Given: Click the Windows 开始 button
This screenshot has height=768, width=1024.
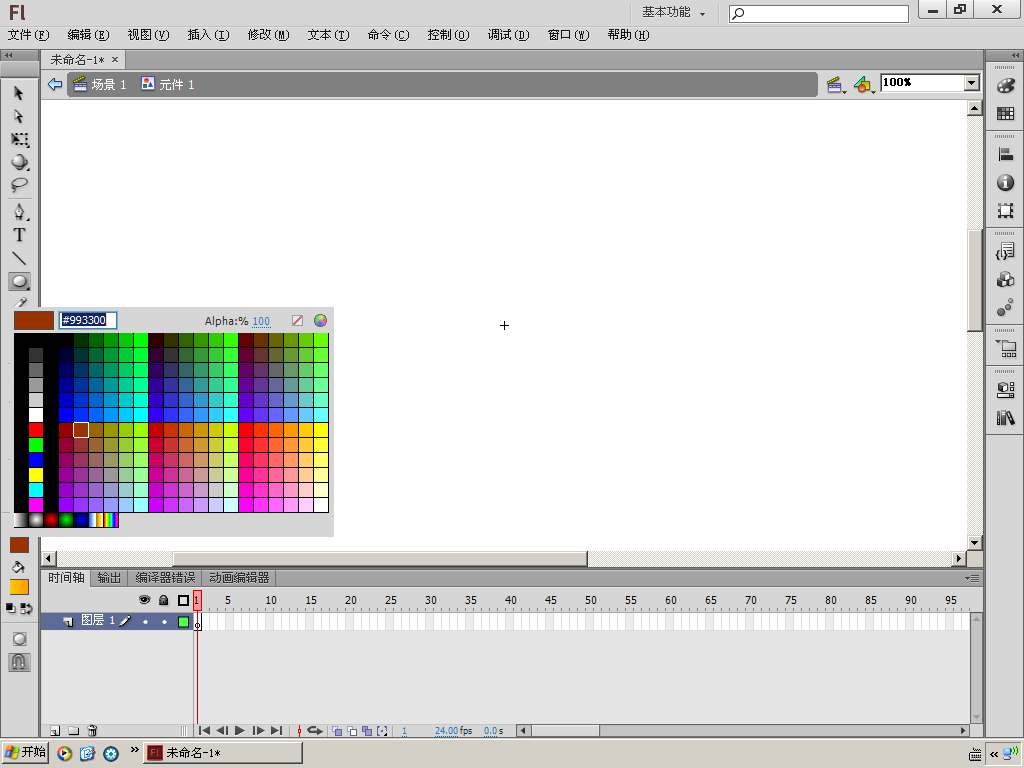Looking at the screenshot, I should point(26,752).
